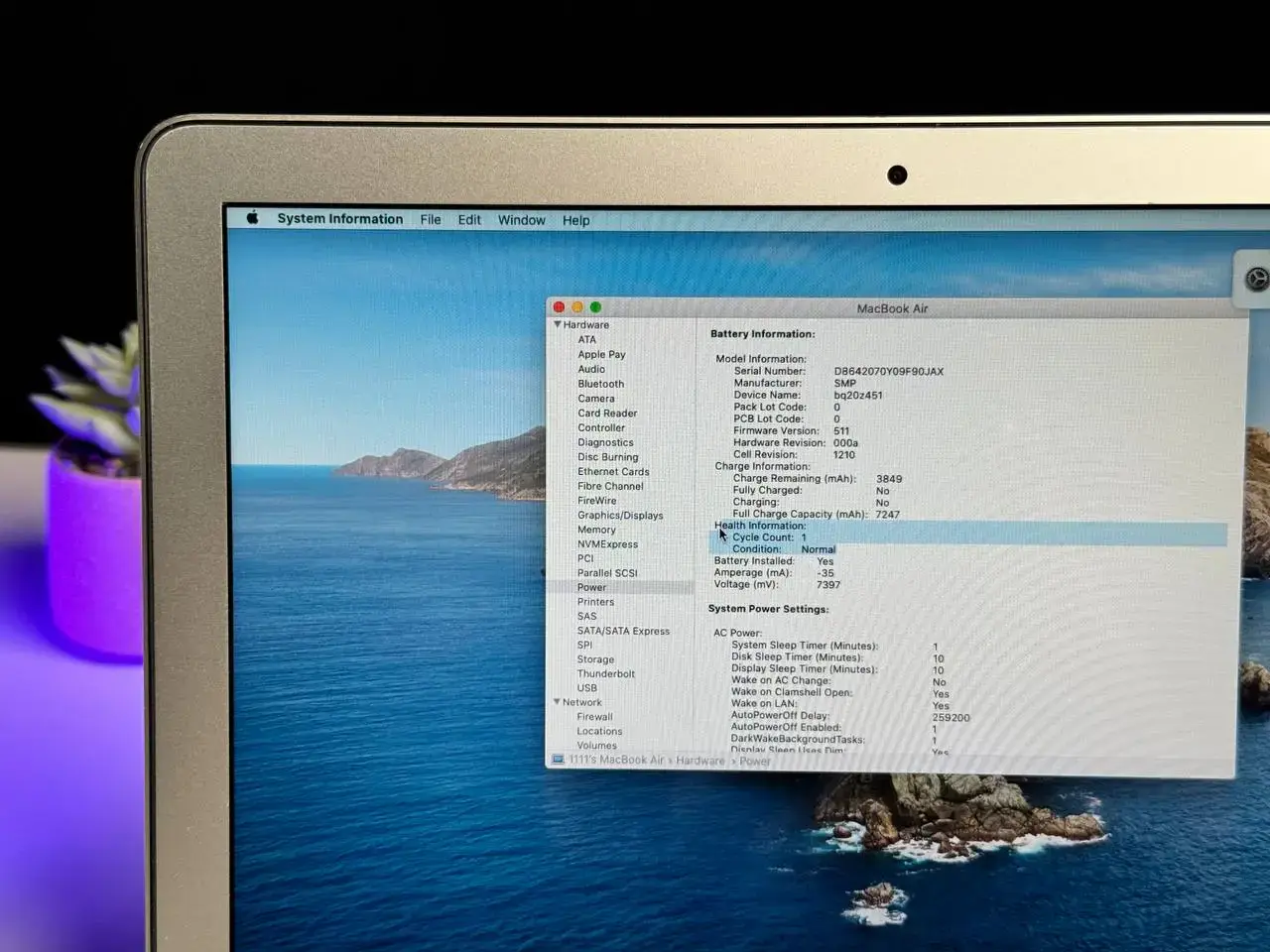Click the Battery Information heading
Viewport: 1270px width, 952px height.
coord(762,334)
